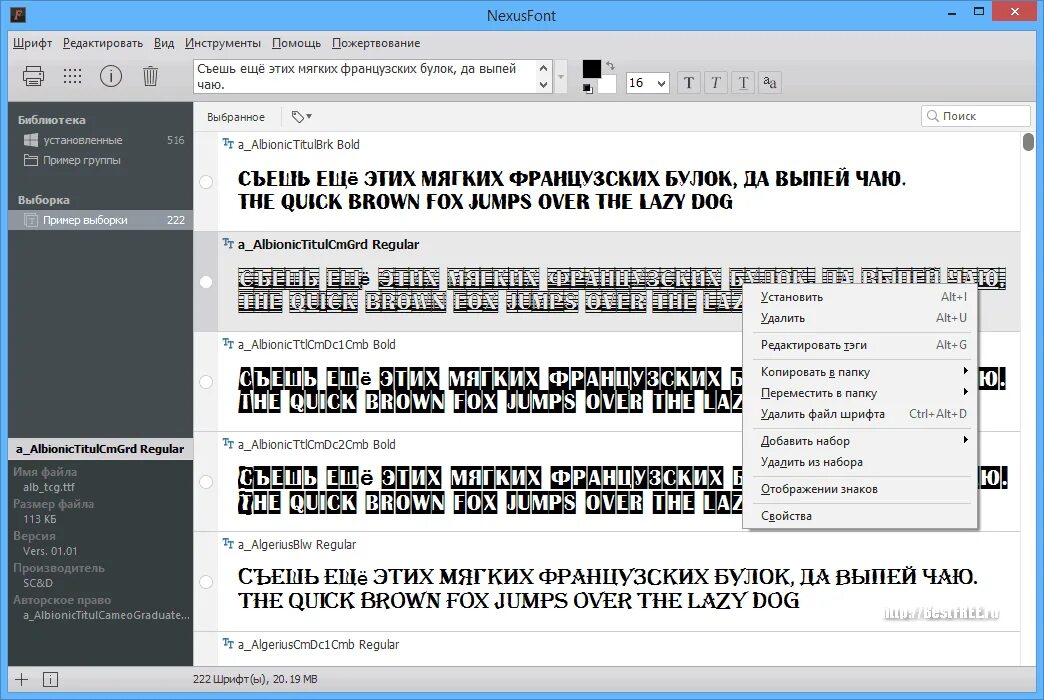Image resolution: width=1044 pixels, height=700 pixels.
Task: Click NexusFont app icon in title bar
Action: point(19,15)
